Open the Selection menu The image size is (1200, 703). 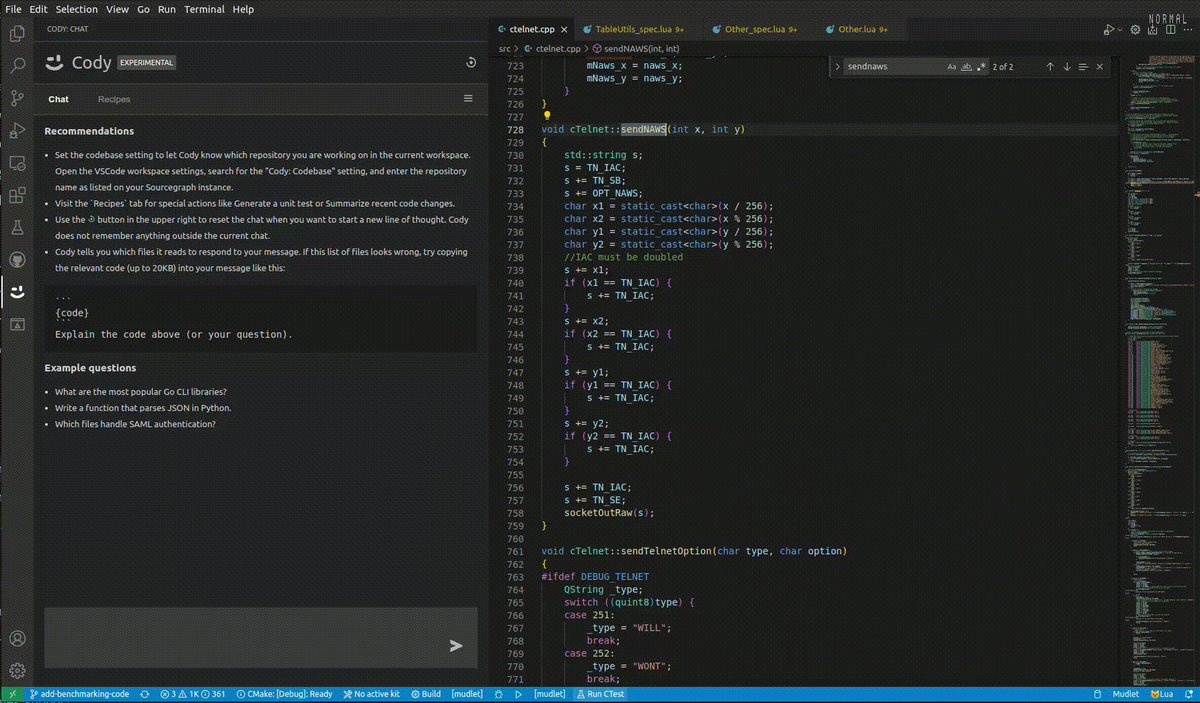77,8
